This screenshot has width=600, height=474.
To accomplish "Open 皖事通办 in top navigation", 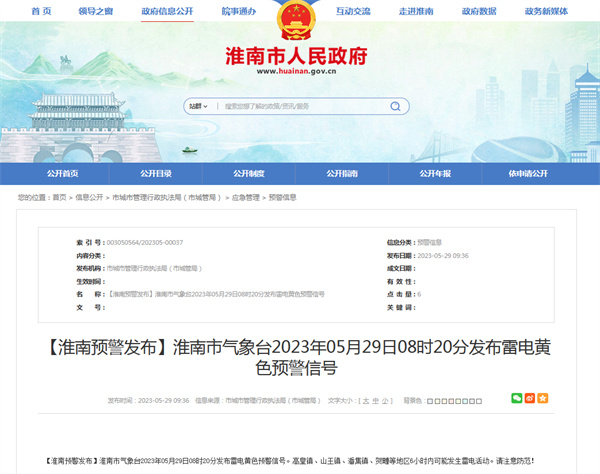I will (x=238, y=11).
